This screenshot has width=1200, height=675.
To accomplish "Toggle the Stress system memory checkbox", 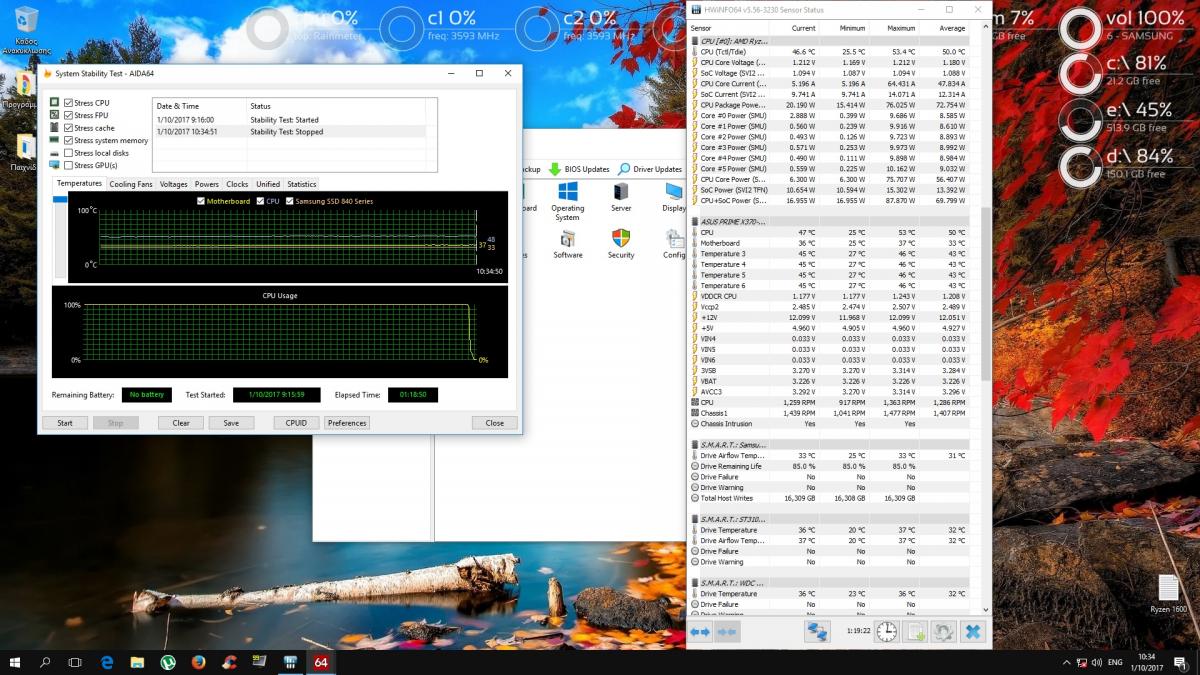I will 68,140.
